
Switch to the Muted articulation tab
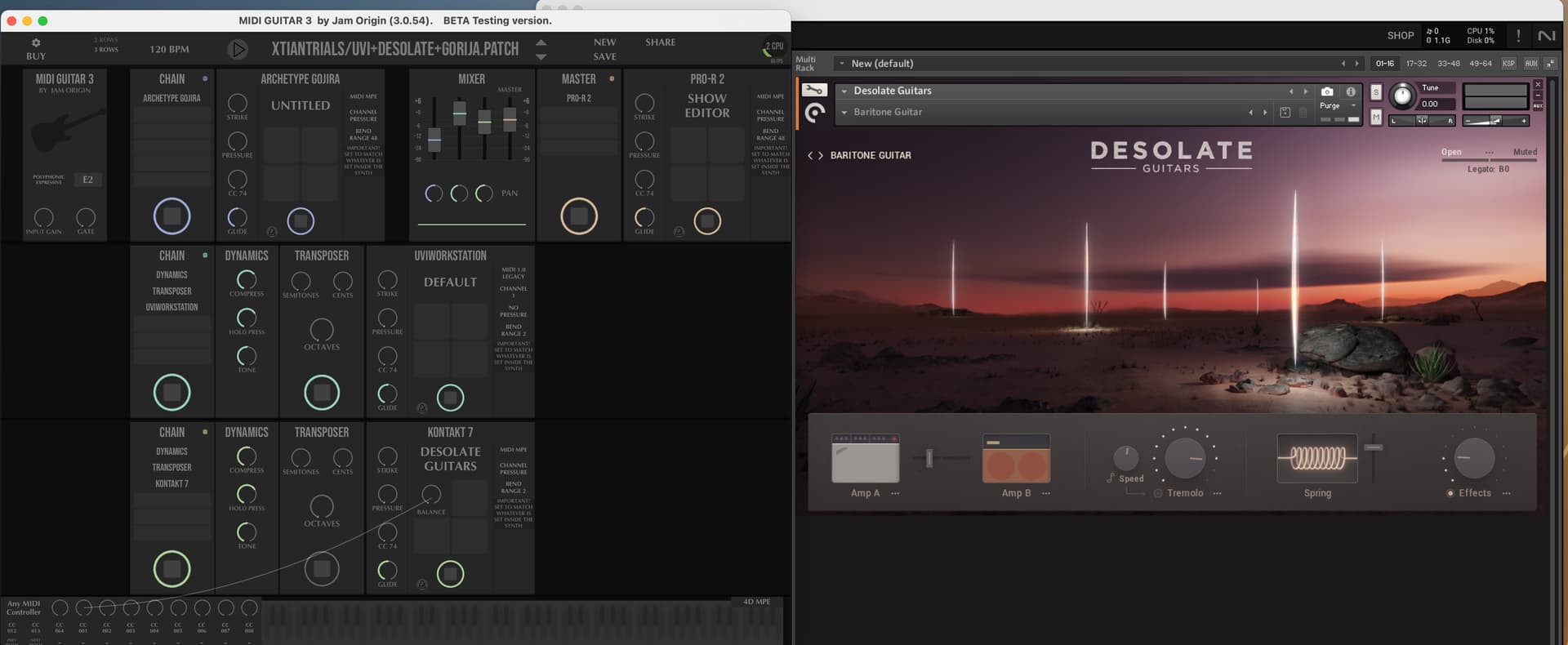coord(1525,152)
